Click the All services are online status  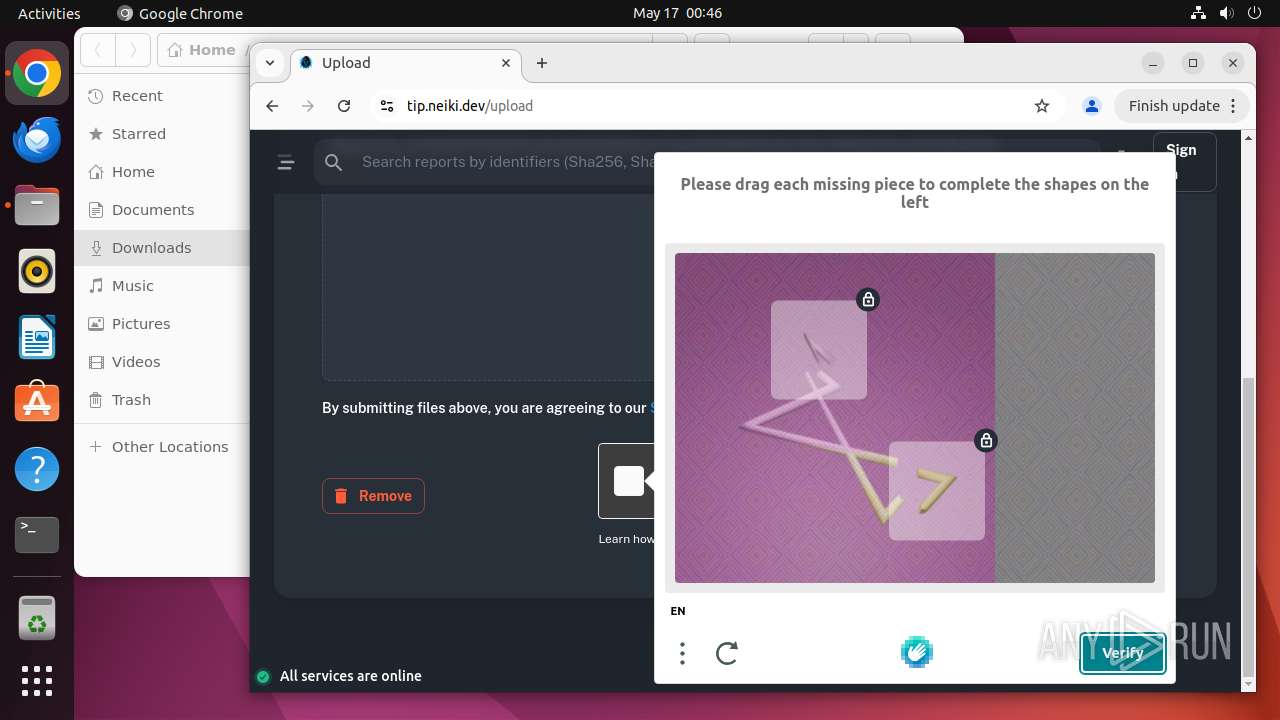click(x=339, y=676)
